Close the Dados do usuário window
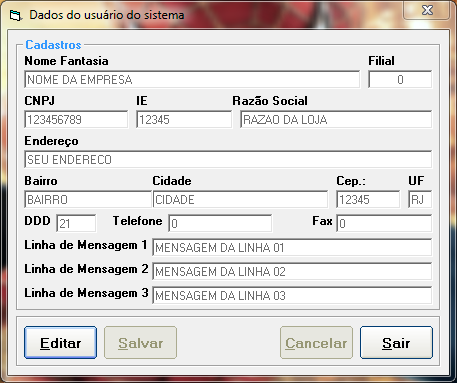457x383 pixels. pos(427,10)
